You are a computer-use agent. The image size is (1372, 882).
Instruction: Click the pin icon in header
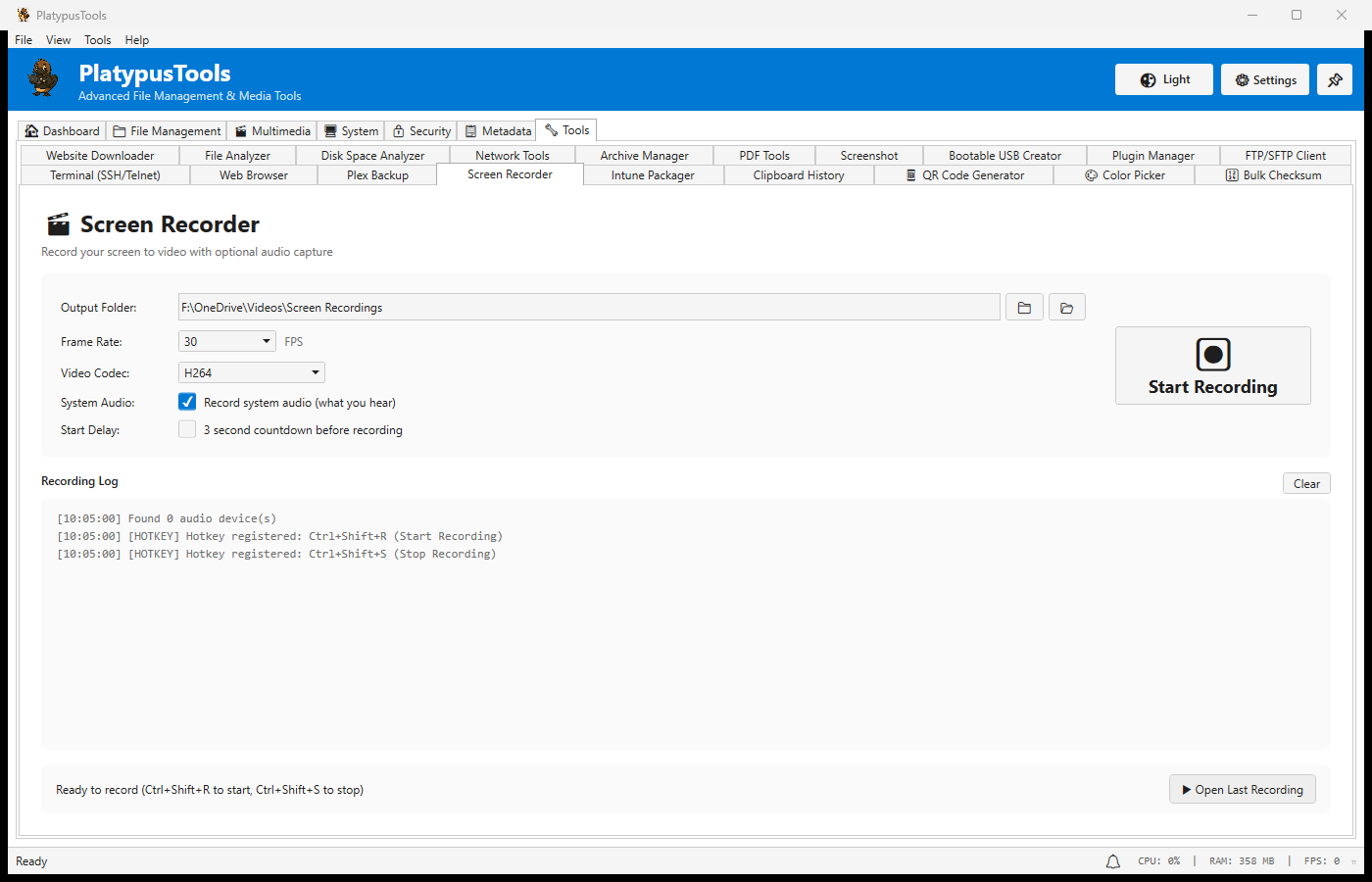pyautogui.click(x=1334, y=80)
